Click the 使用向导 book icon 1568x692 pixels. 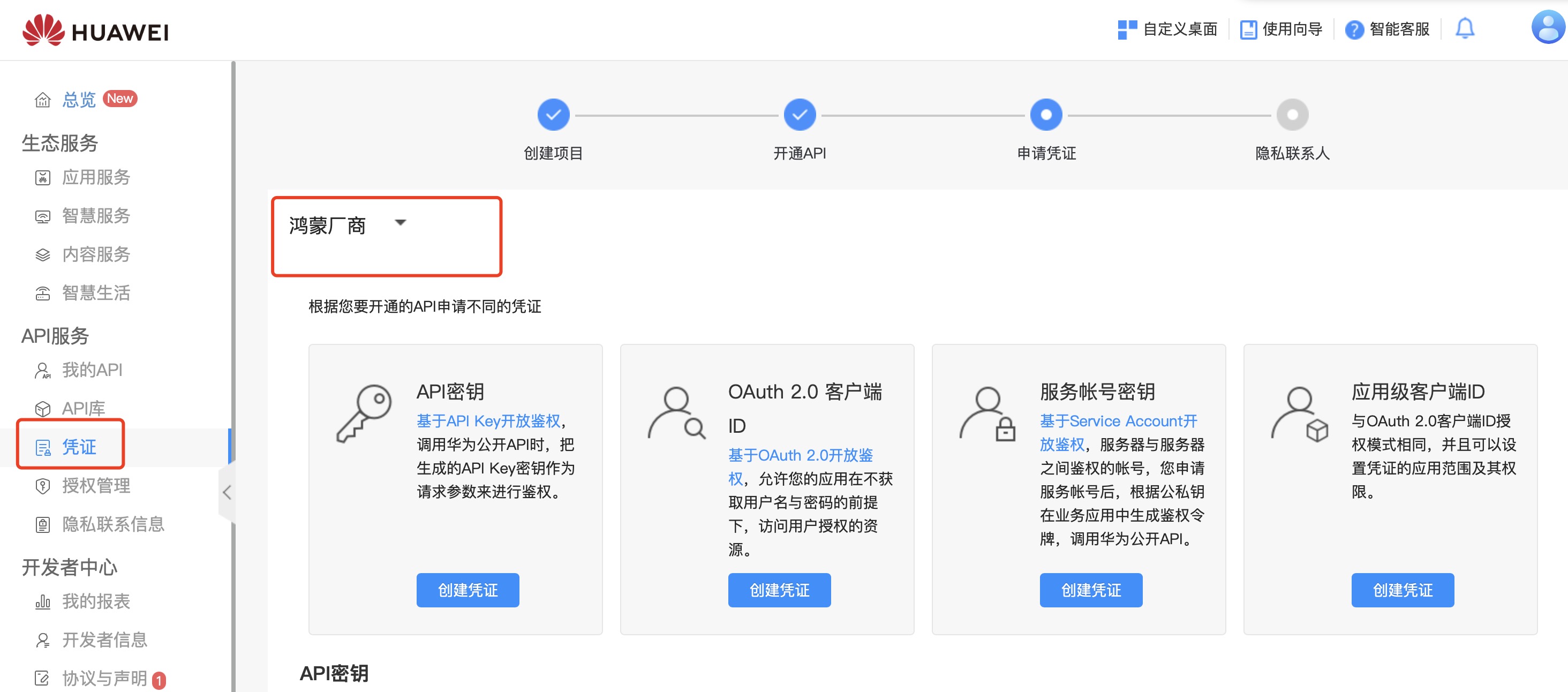(1248, 29)
